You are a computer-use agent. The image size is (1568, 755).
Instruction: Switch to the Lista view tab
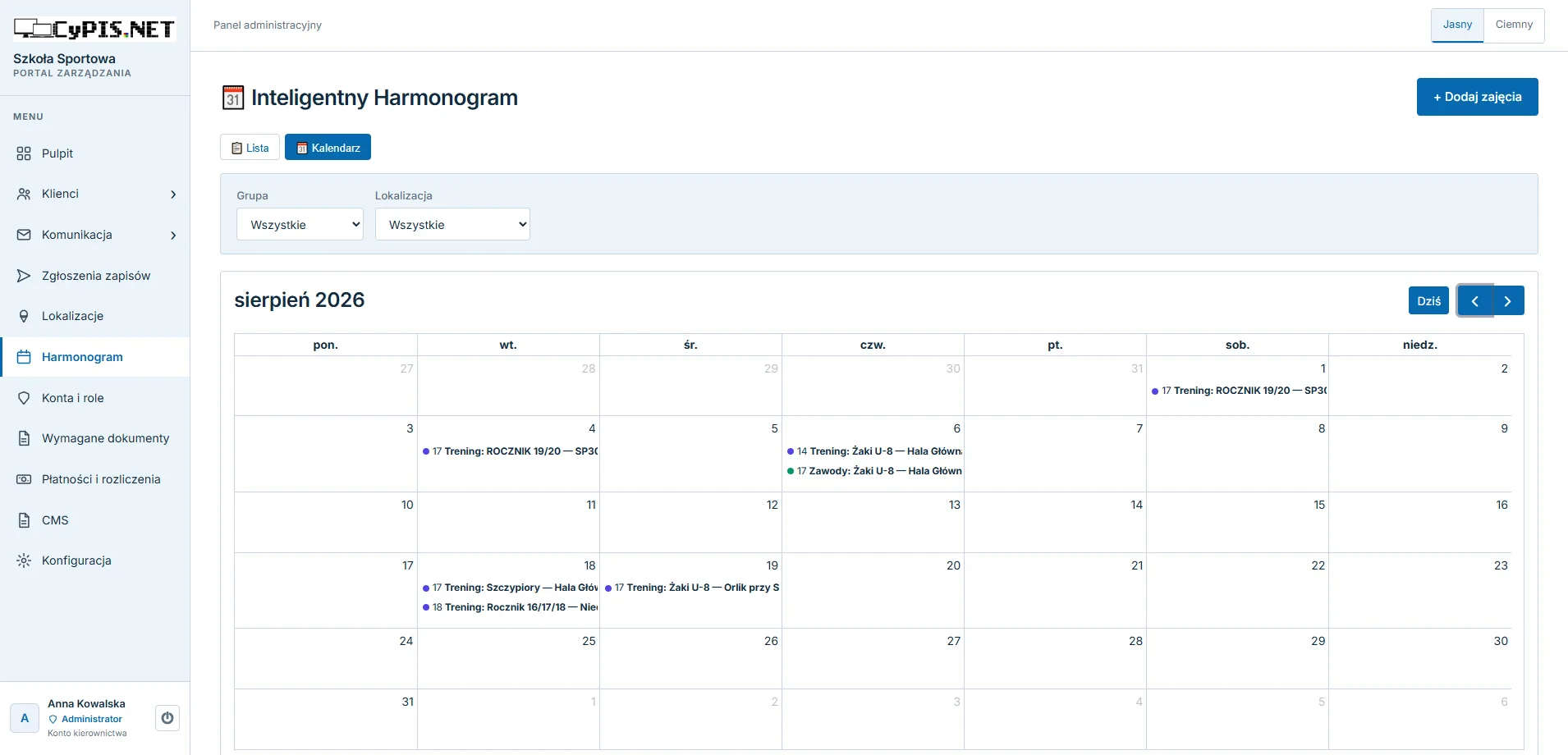[250, 147]
